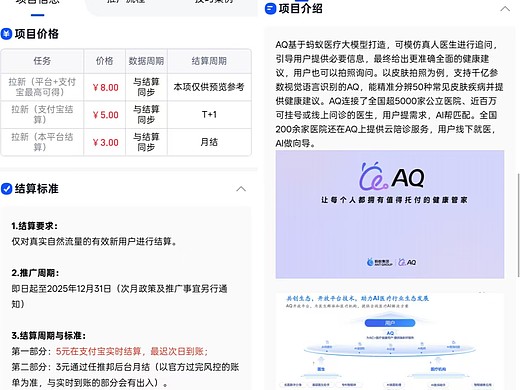Click the 项目介绍 blue section icon
Viewport: 520px width, 390px height.
[270, 9]
